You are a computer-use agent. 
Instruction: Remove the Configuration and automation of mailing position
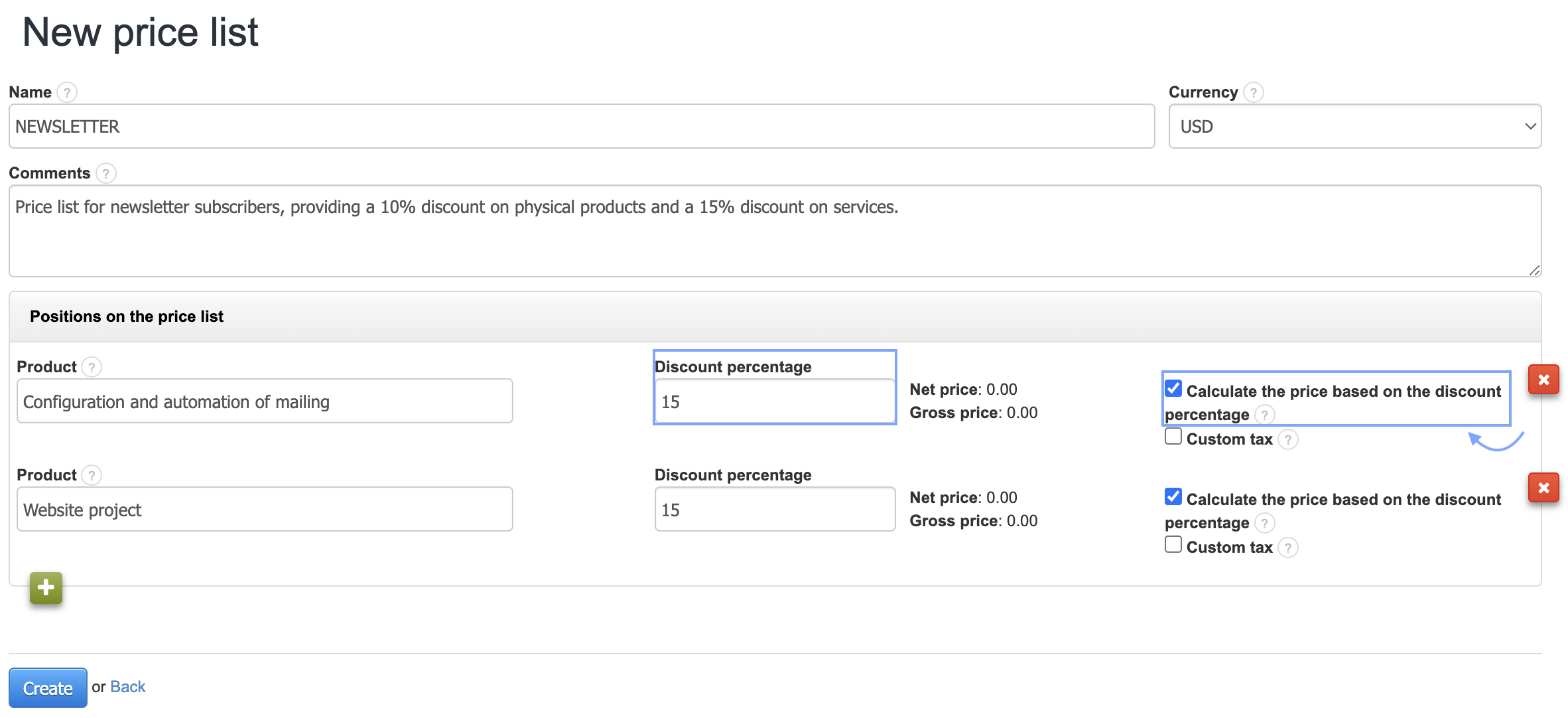(x=1543, y=380)
